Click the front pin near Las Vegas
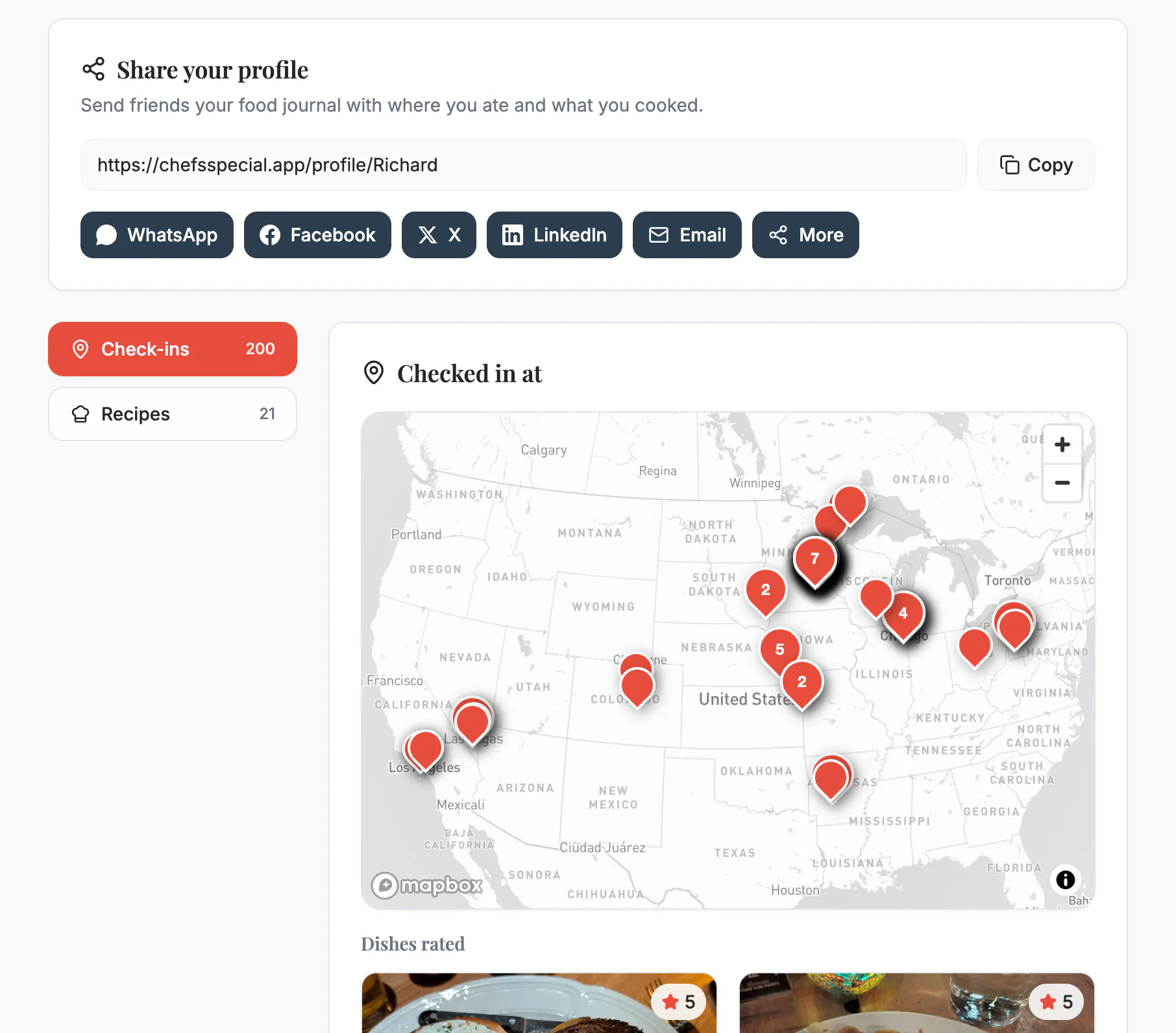Image resolution: width=1176 pixels, height=1033 pixels. (472, 723)
